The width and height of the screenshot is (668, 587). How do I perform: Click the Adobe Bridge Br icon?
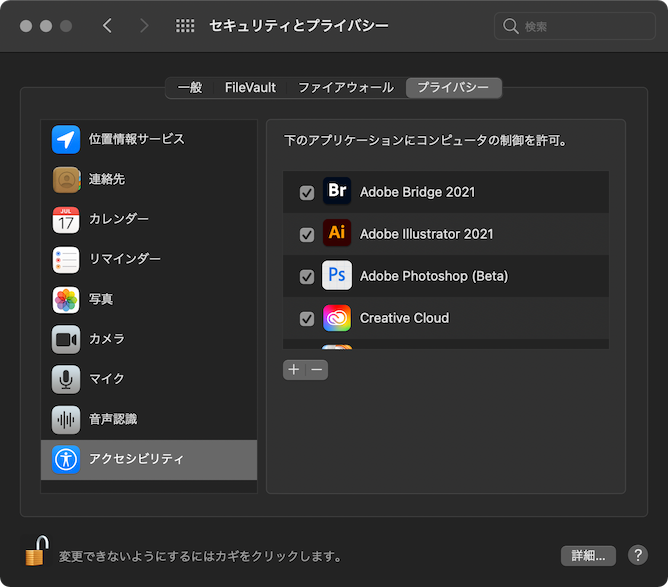click(x=337, y=190)
